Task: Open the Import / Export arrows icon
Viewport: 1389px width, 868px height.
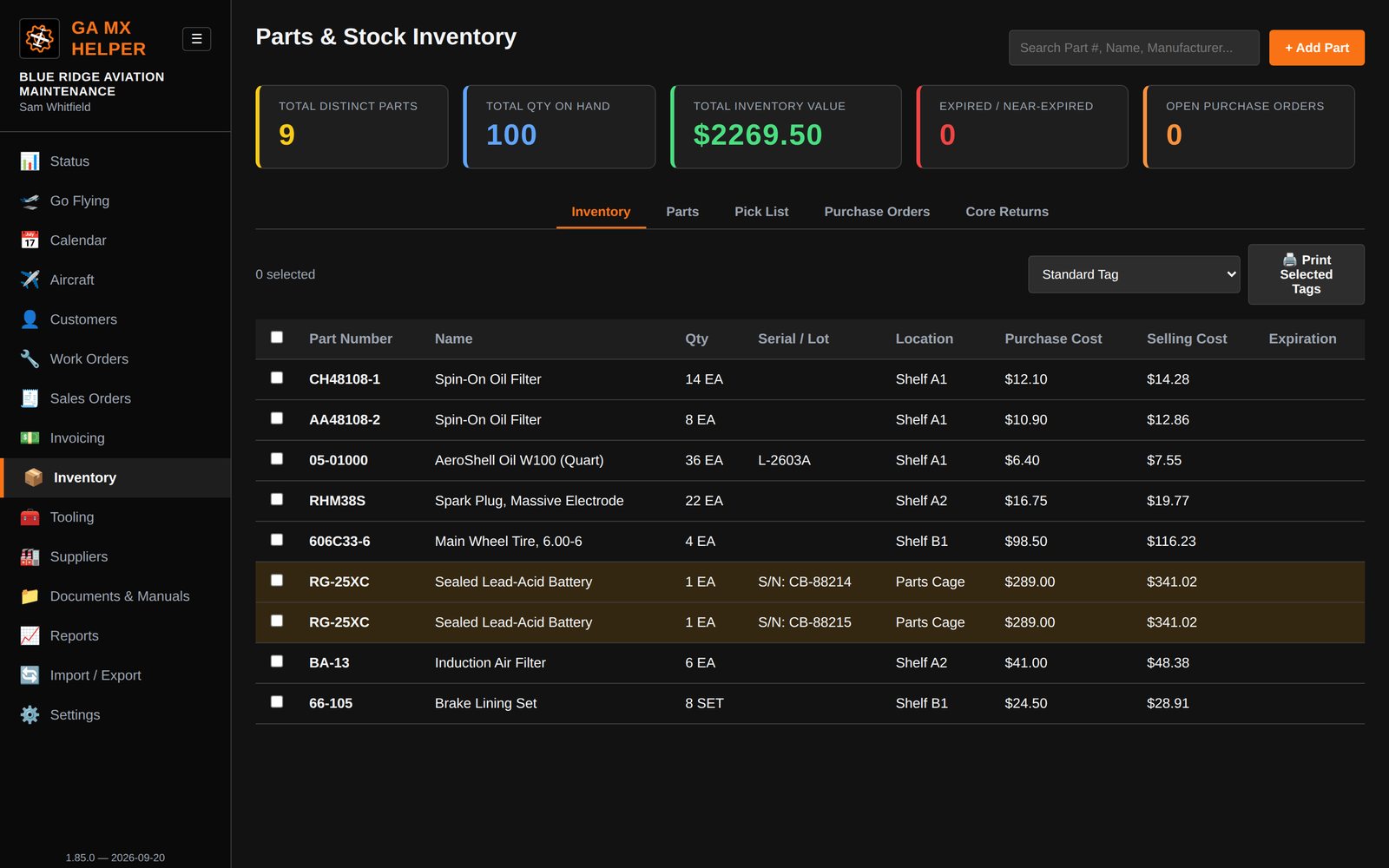Action: [x=30, y=675]
